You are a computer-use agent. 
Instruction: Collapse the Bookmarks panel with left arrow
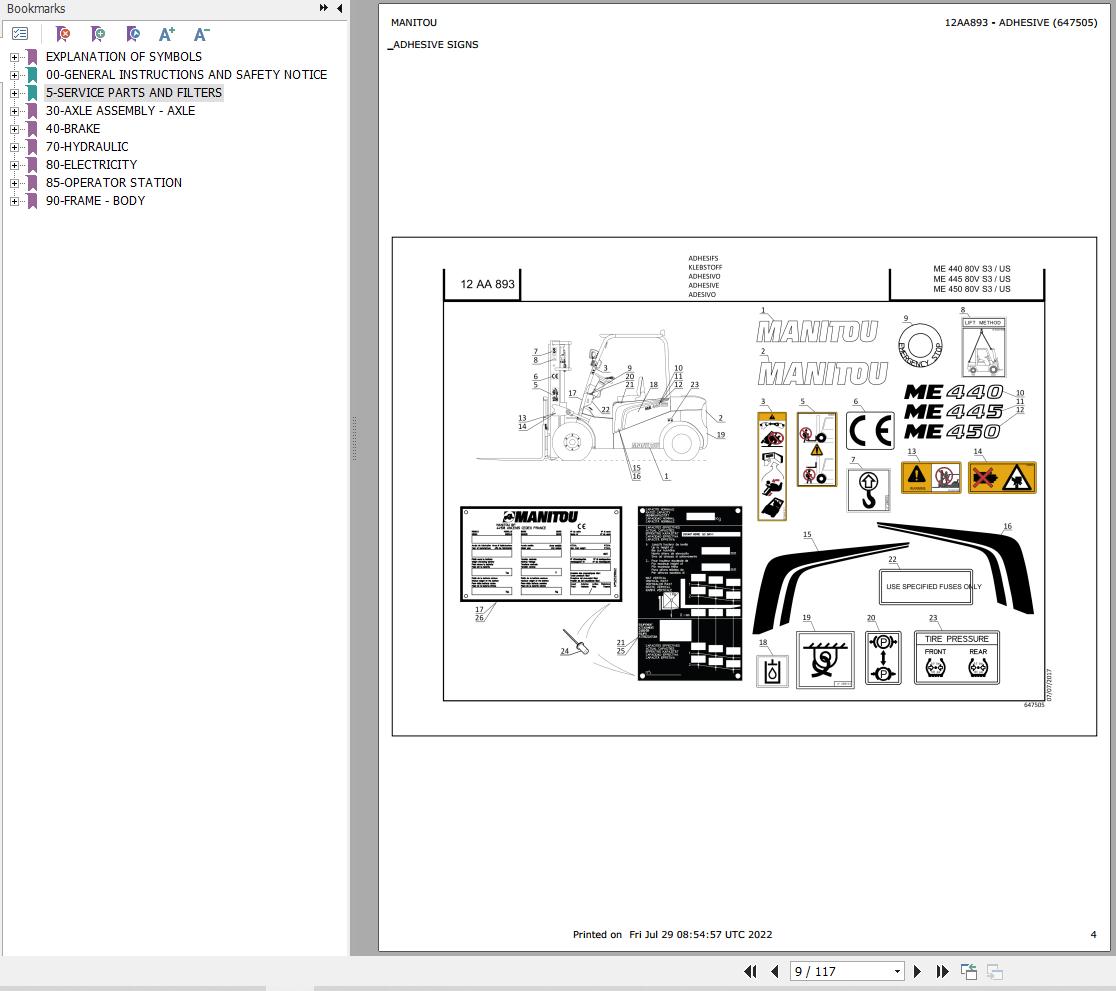339,8
